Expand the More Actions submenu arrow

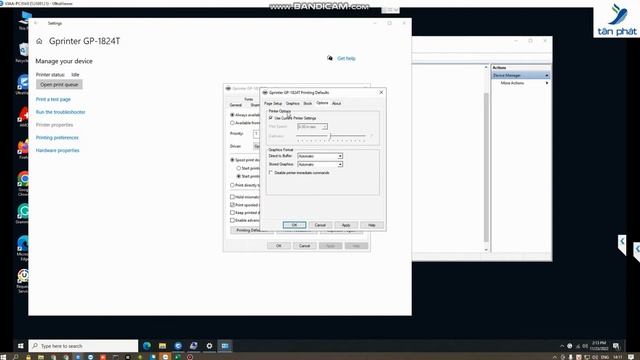[547, 83]
